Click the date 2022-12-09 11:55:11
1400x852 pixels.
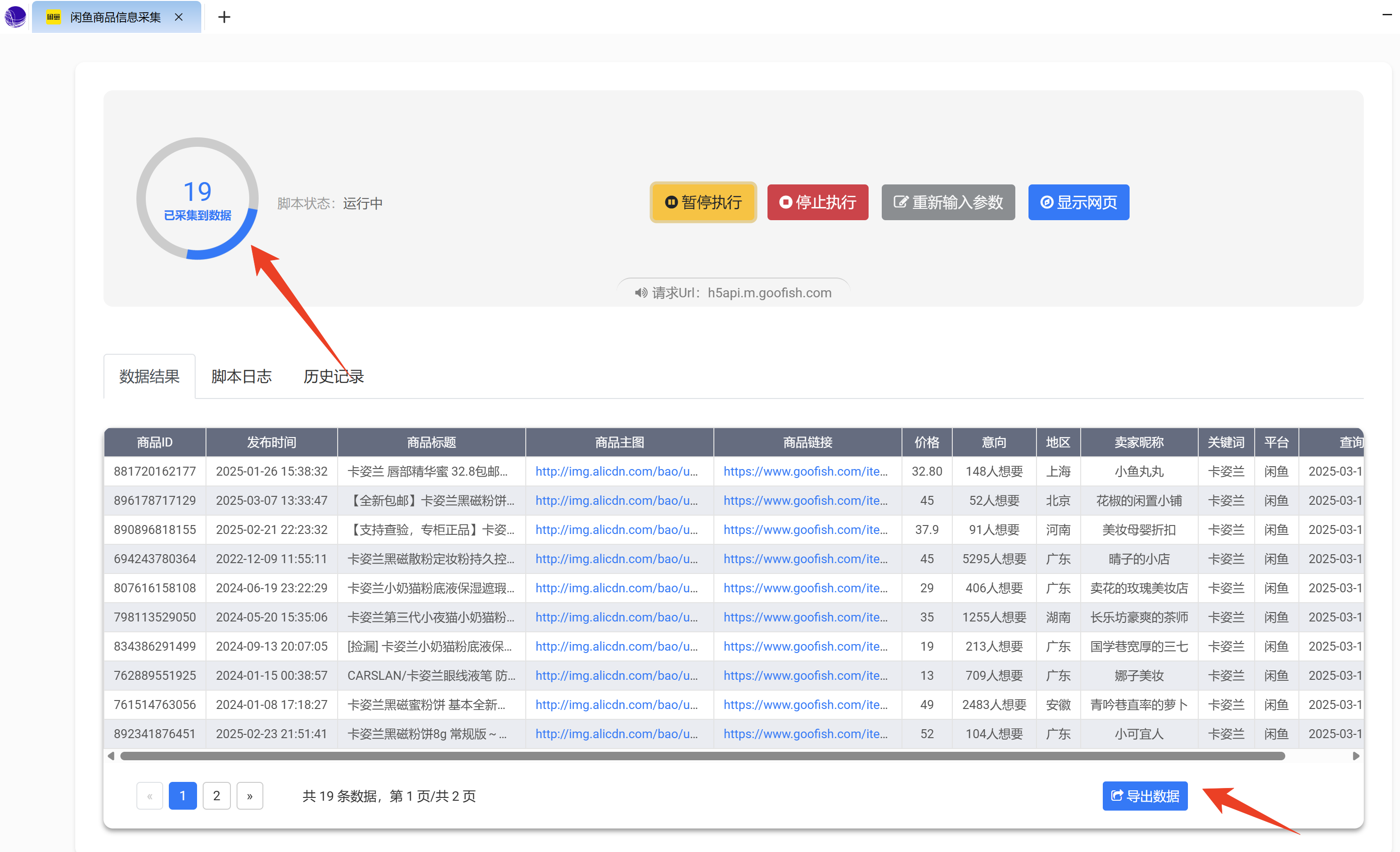272,559
